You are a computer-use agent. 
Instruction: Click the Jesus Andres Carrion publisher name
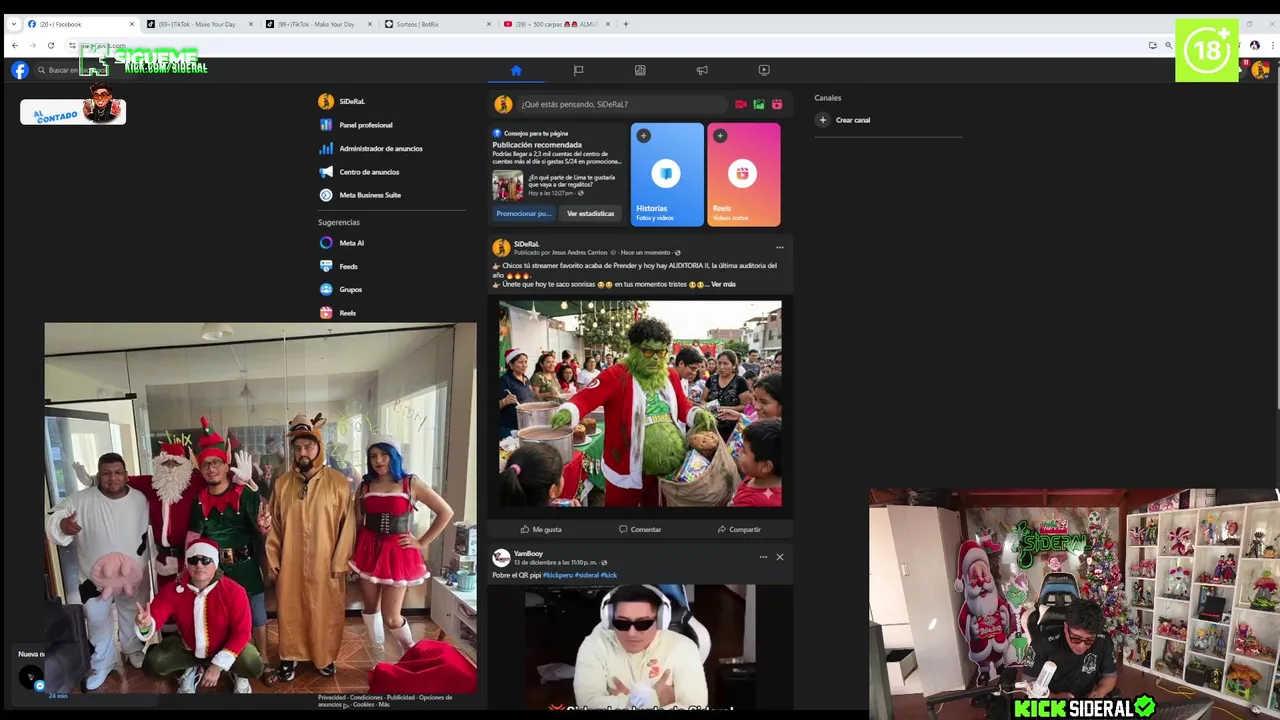[579, 253]
